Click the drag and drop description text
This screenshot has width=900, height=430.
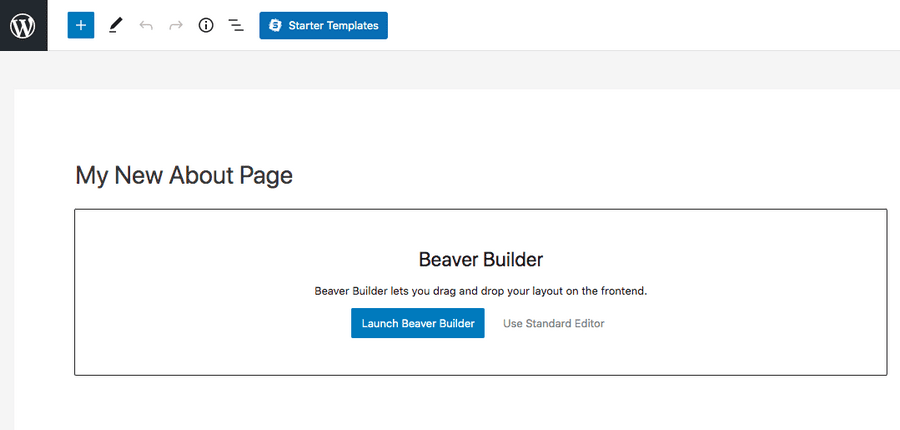click(481, 291)
